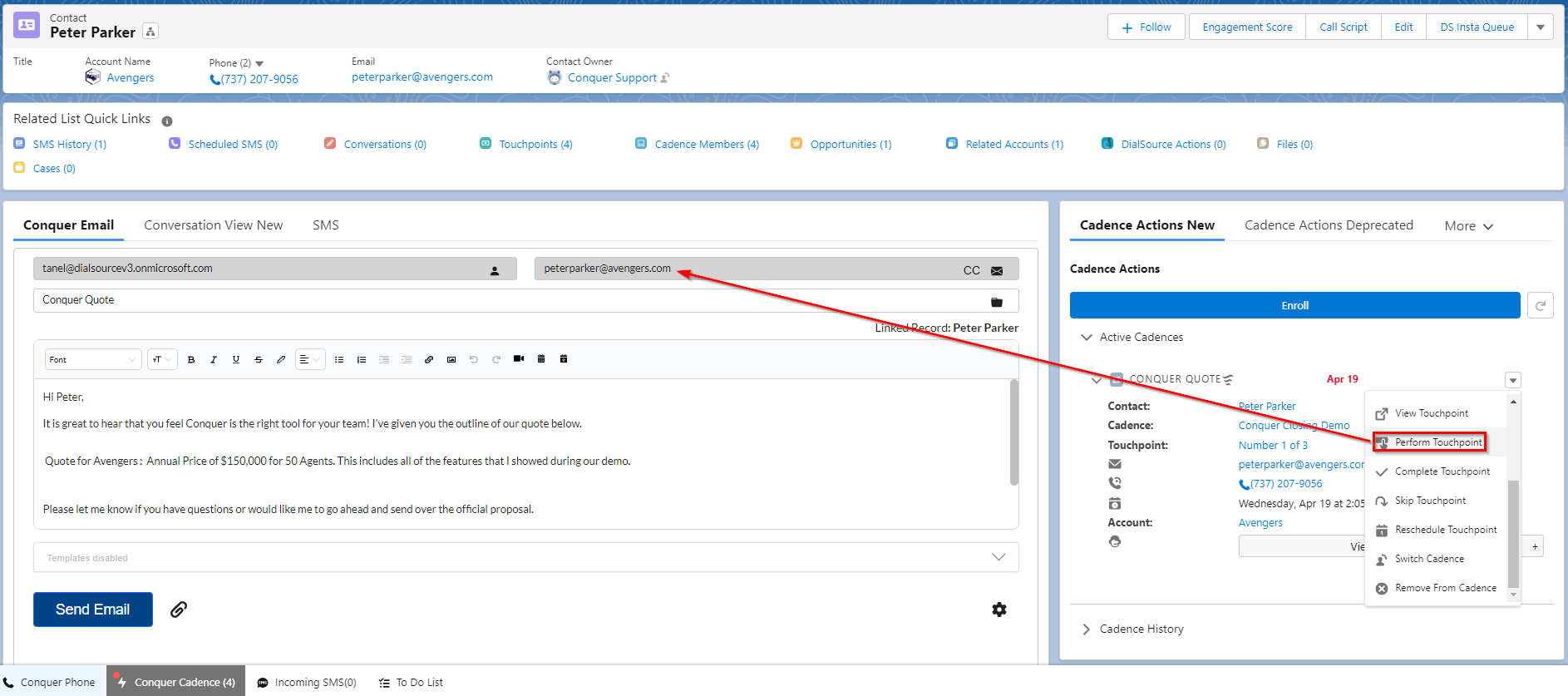Click the Call Script button
This screenshot has height=696, width=1568.
1343,27
